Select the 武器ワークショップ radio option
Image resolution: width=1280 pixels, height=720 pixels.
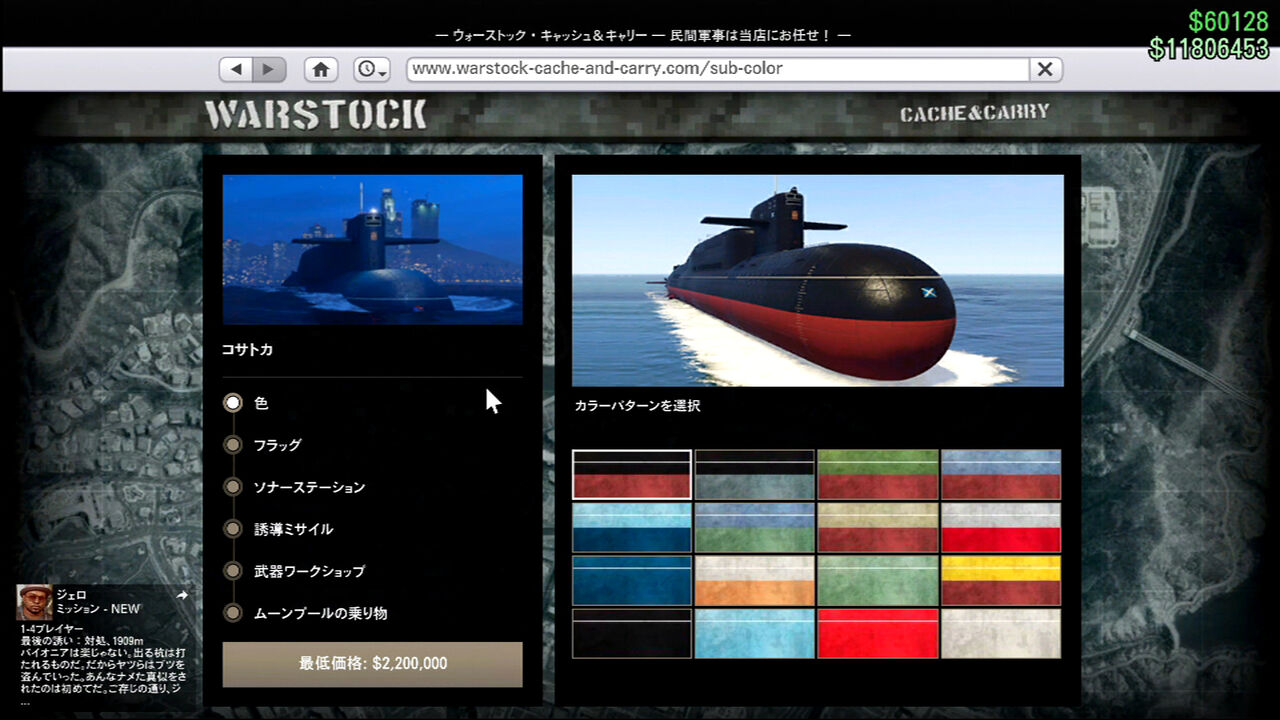point(233,571)
